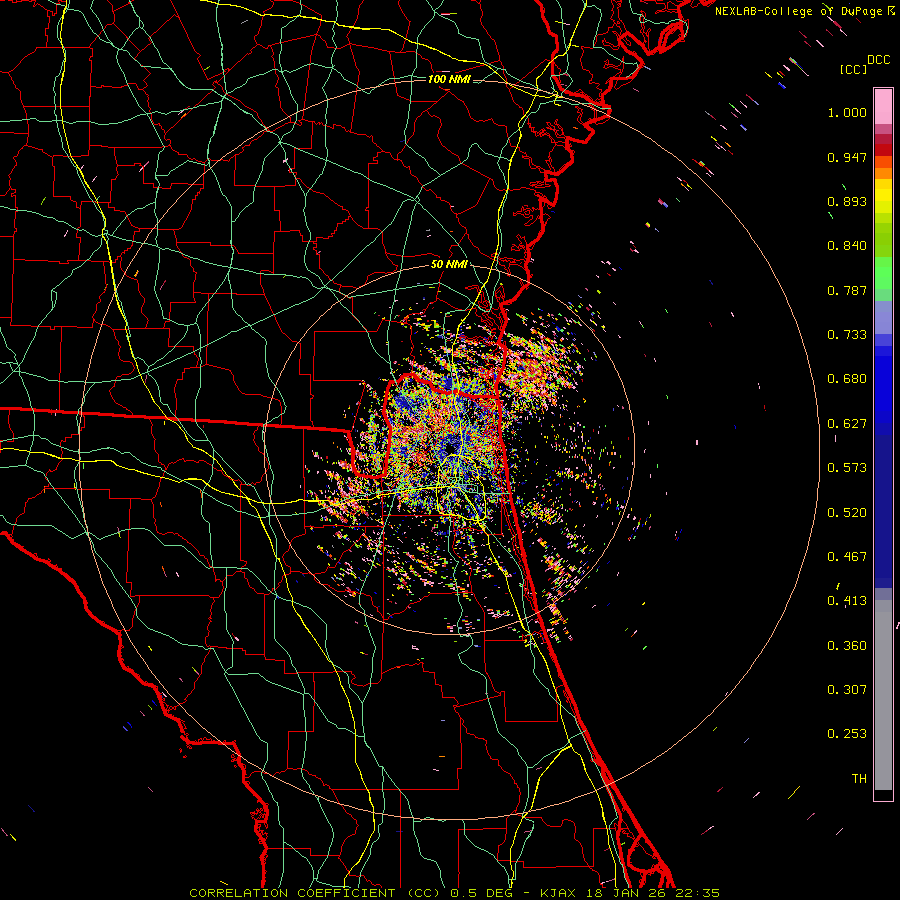This screenshot has height=900, width=900.
Task: Select the 0.947 scale value
Action: [x=847, y=157]
